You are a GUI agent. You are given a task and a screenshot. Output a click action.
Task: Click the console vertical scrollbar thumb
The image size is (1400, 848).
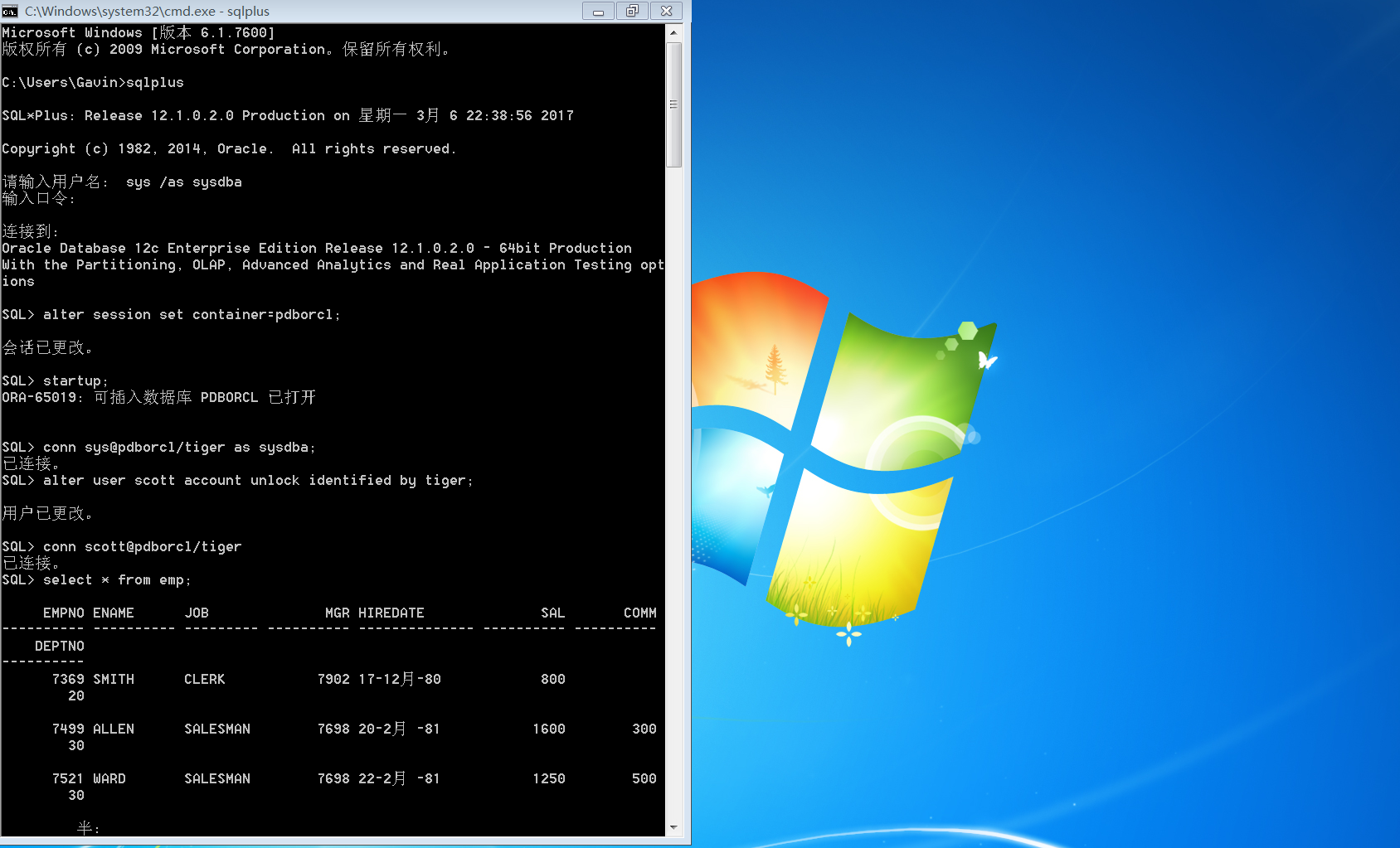coord(673,104)
